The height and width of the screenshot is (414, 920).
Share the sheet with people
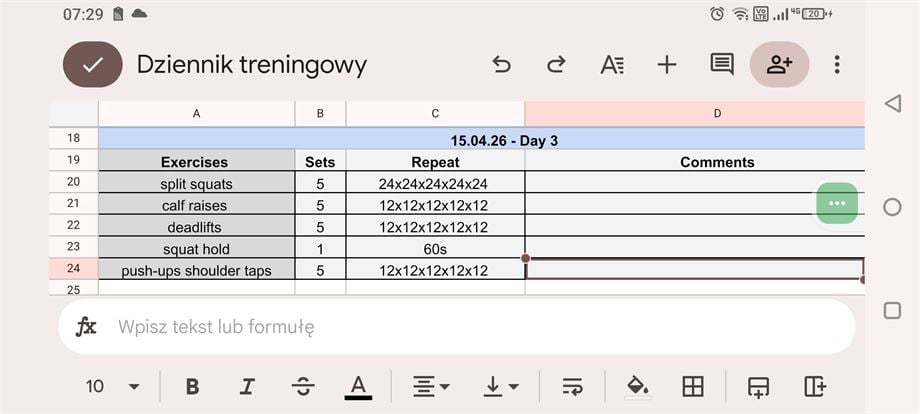pyautogui.click(x=779, y=65)
